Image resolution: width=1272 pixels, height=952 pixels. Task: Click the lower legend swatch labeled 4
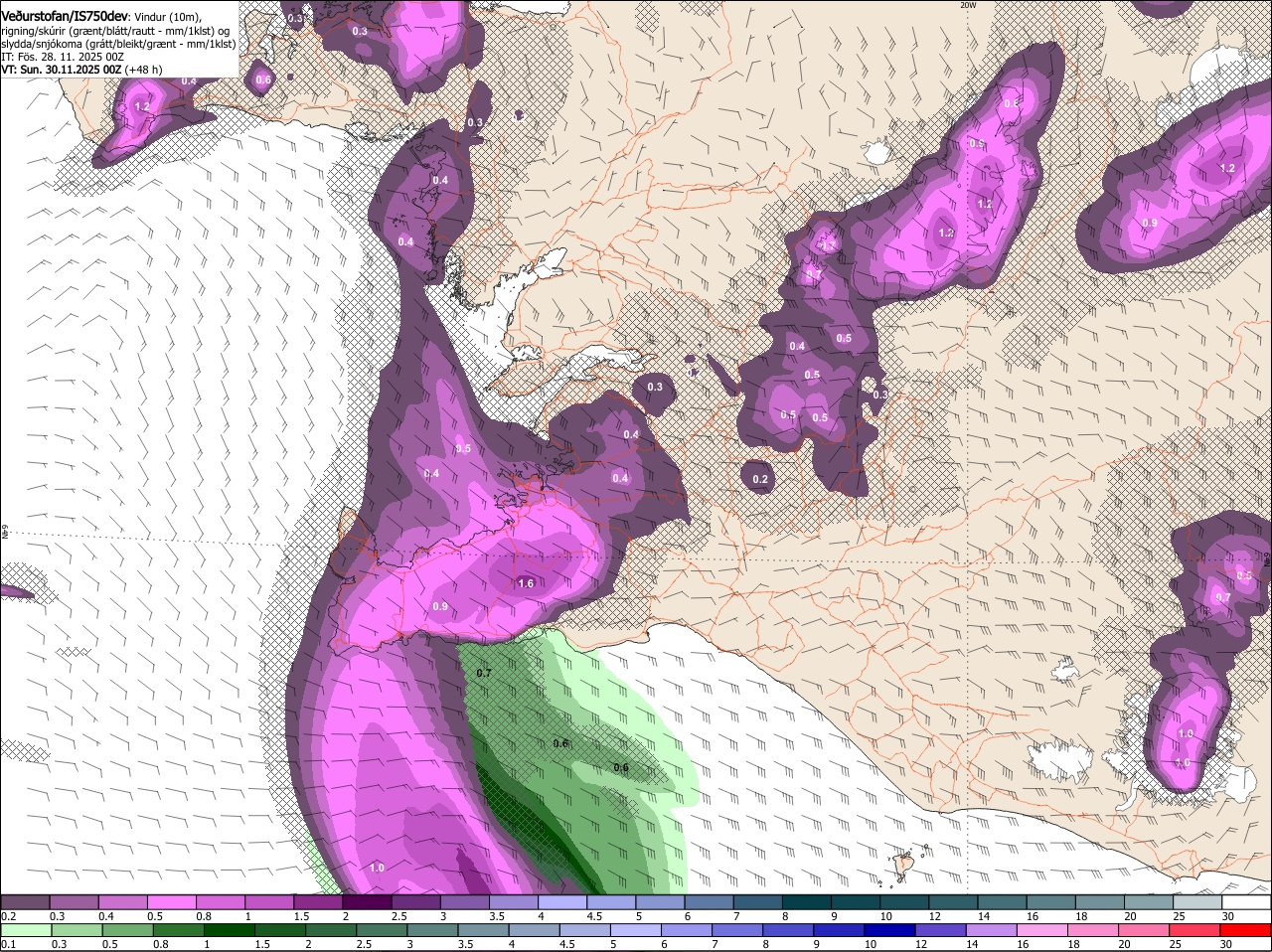[x=534, y=930]
